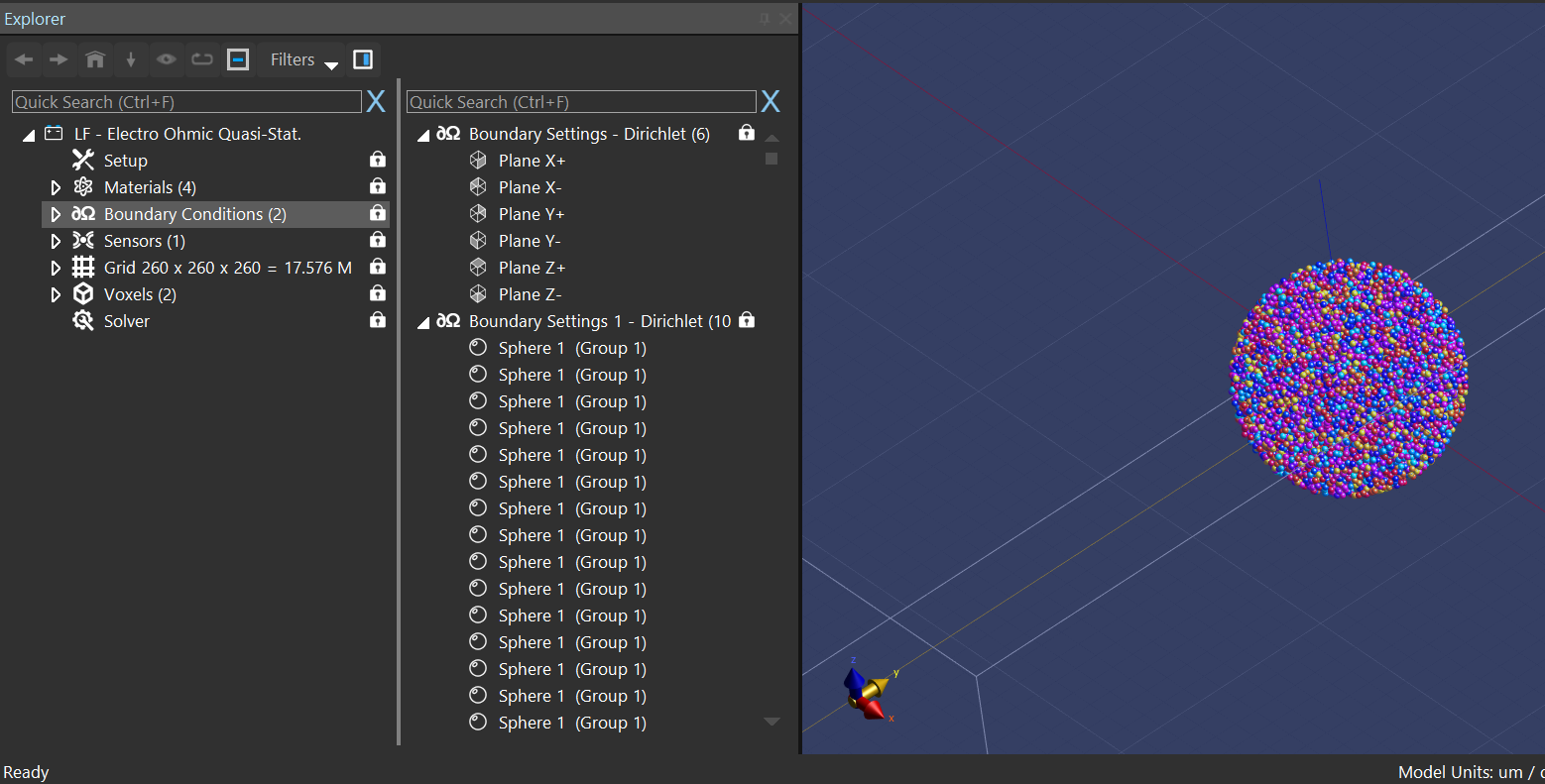The image size is (1545, 784).
Task: Click the Voxels cube icon
Action: (x=83, y=293)
